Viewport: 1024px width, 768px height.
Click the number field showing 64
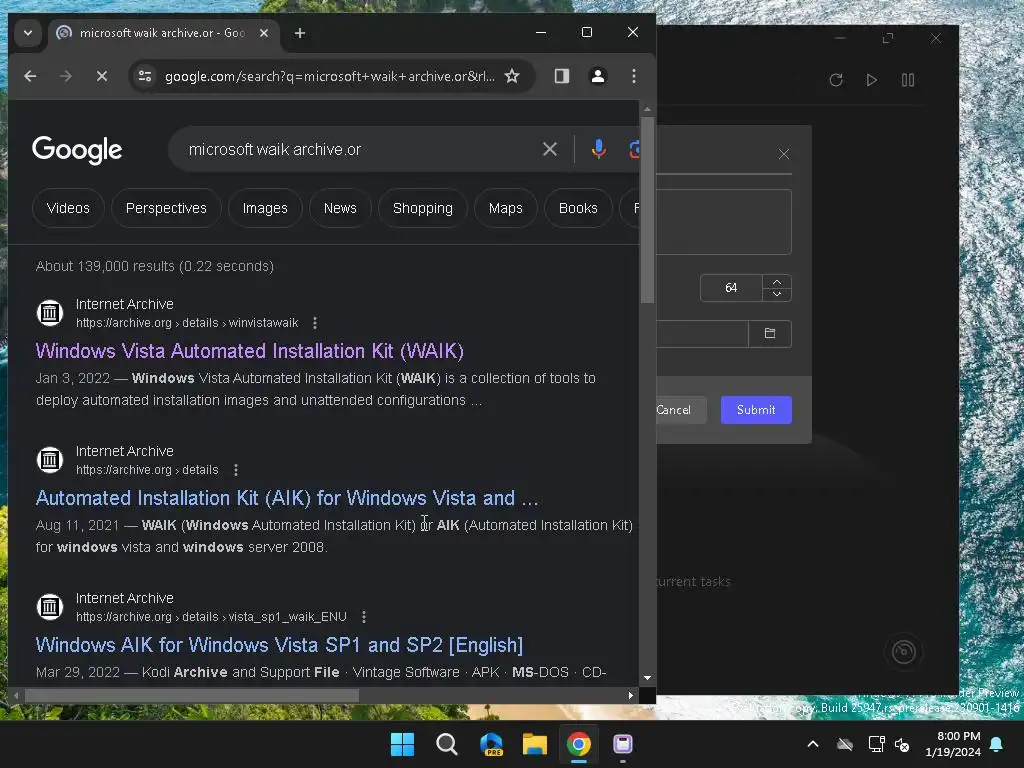coord(731,288)
